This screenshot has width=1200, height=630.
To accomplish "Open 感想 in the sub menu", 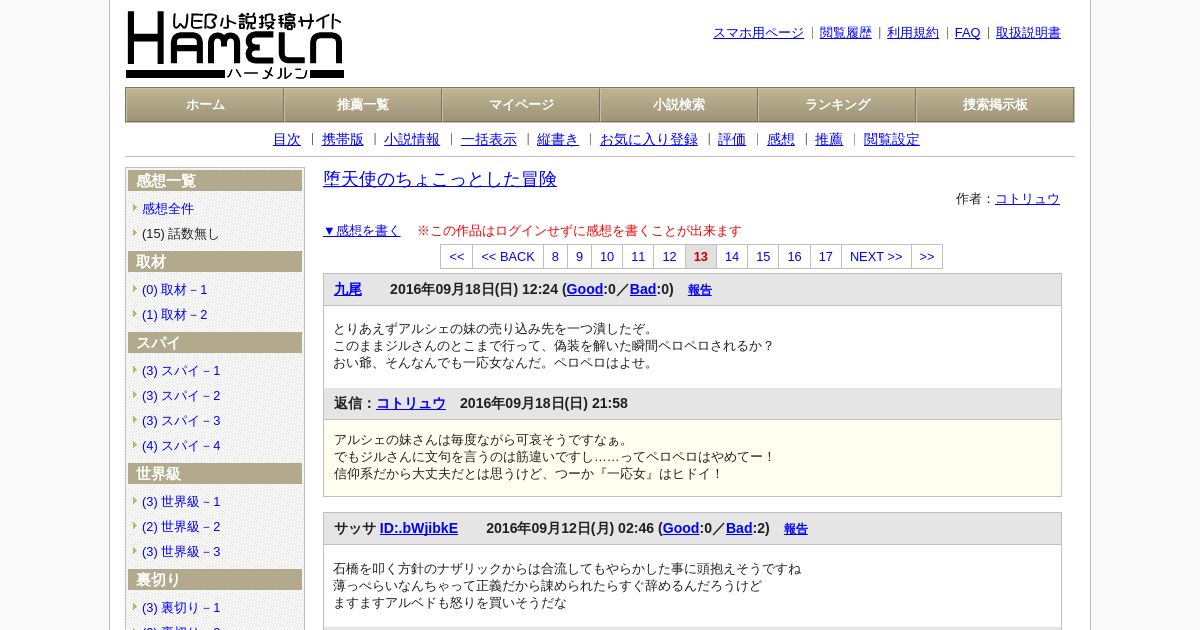I will tap(781, 140).
